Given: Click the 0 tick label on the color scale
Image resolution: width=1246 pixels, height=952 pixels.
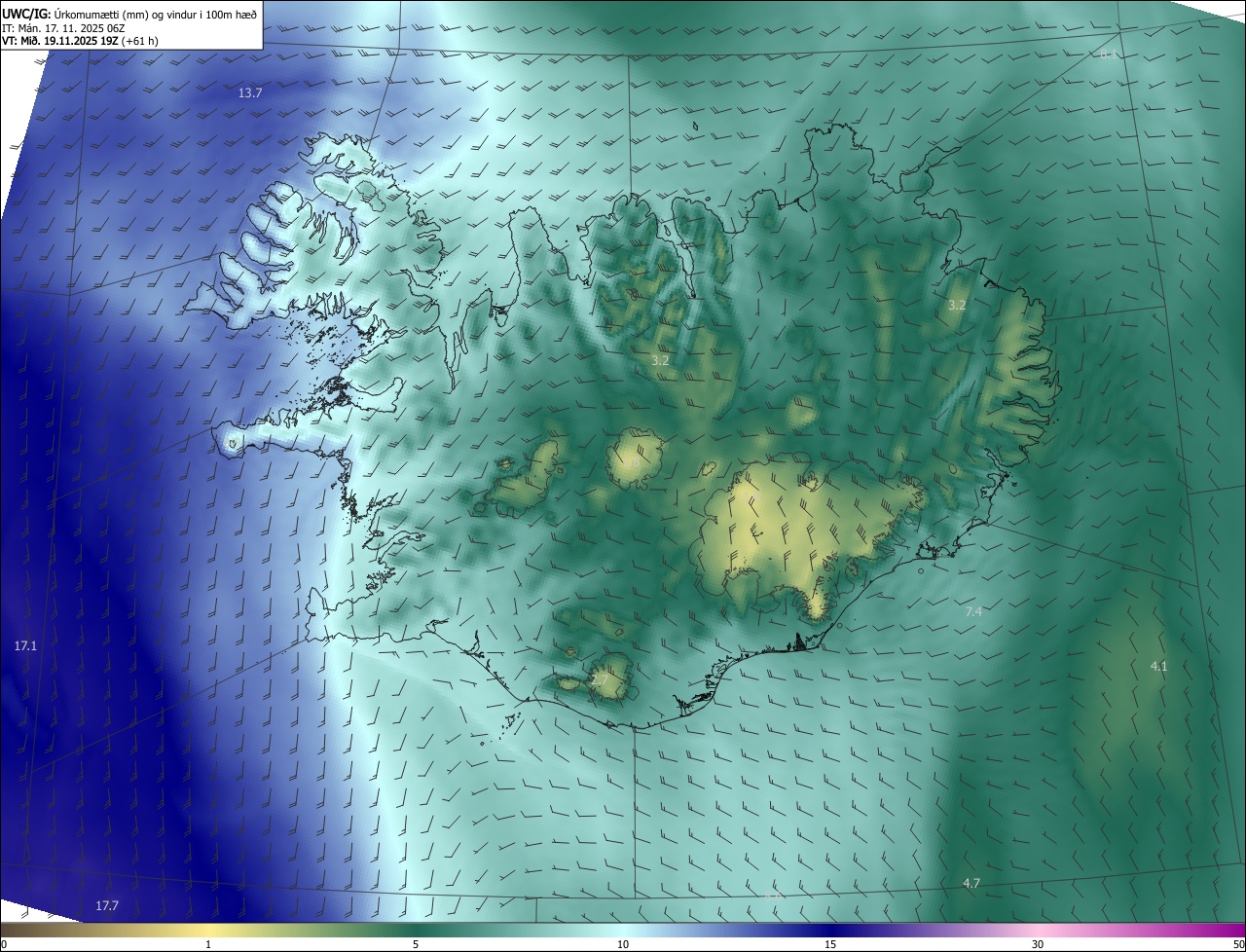Looking at the screenshot, I should tap(4, 944).
